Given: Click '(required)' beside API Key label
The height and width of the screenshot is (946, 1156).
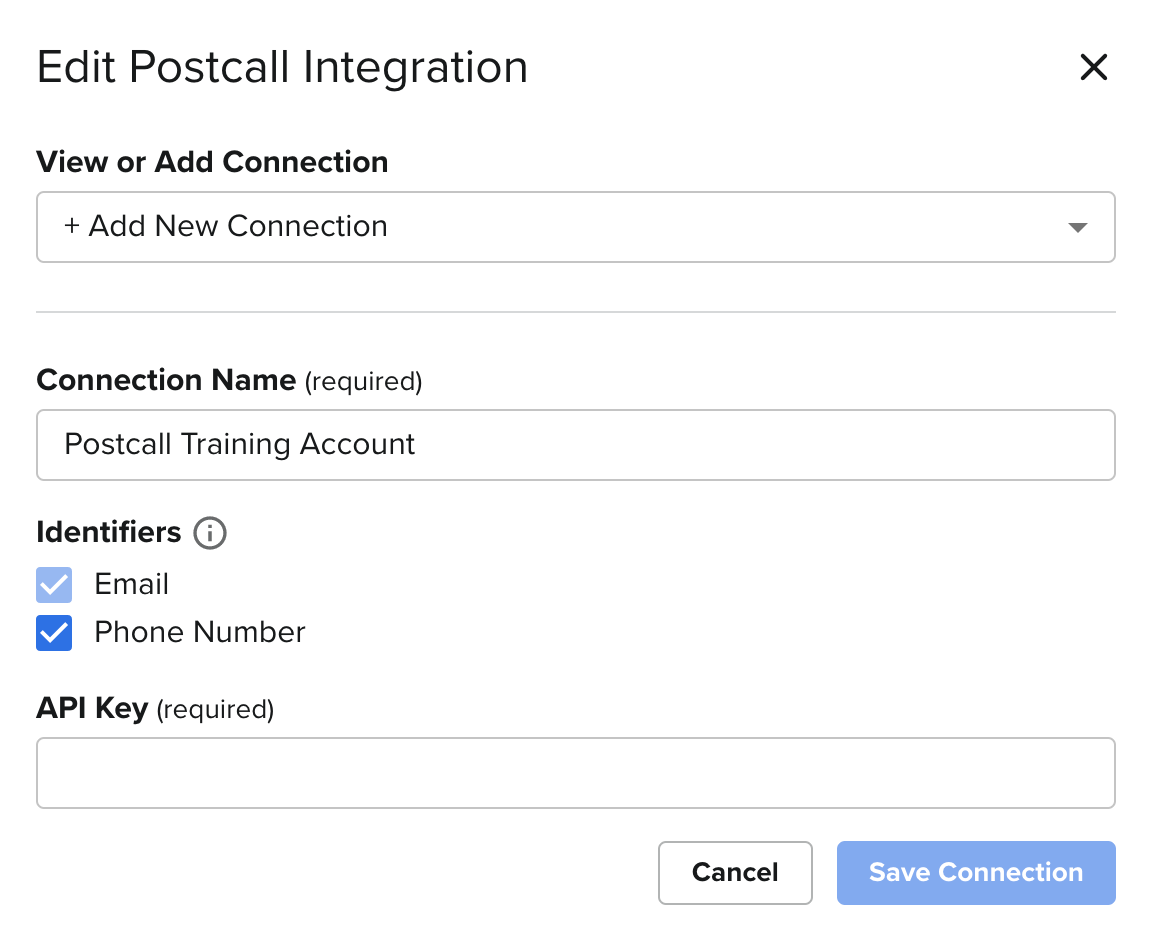Looking at the screenshot, I should 215,710.
